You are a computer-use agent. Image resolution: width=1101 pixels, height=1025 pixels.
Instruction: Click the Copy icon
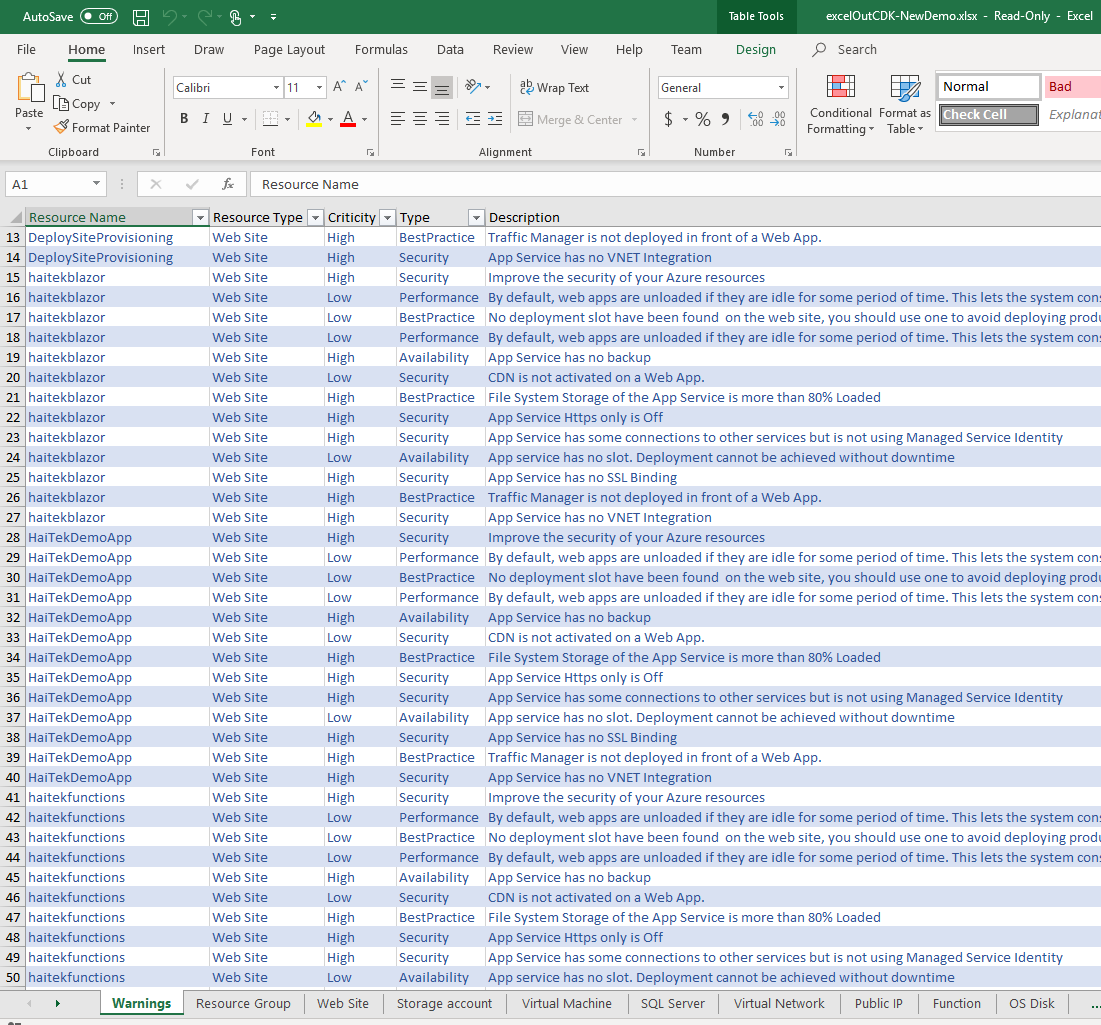(x=62, y=104)
